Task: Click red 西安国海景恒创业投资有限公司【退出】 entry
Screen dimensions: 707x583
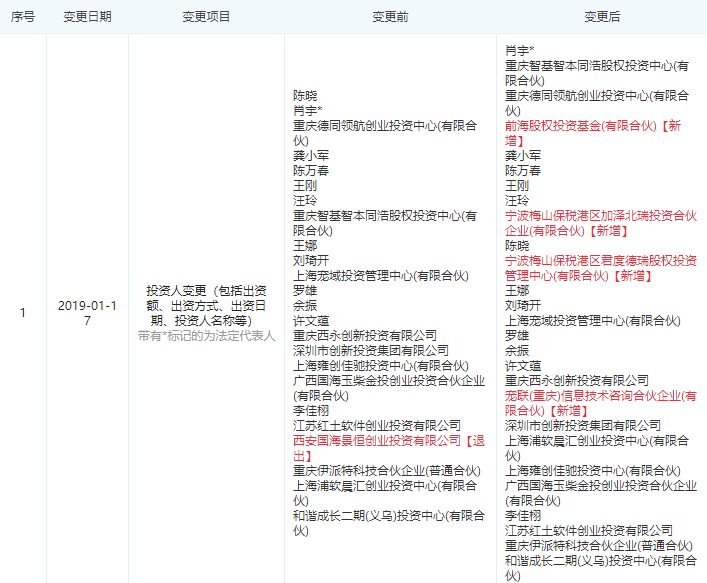Action: 389,448
